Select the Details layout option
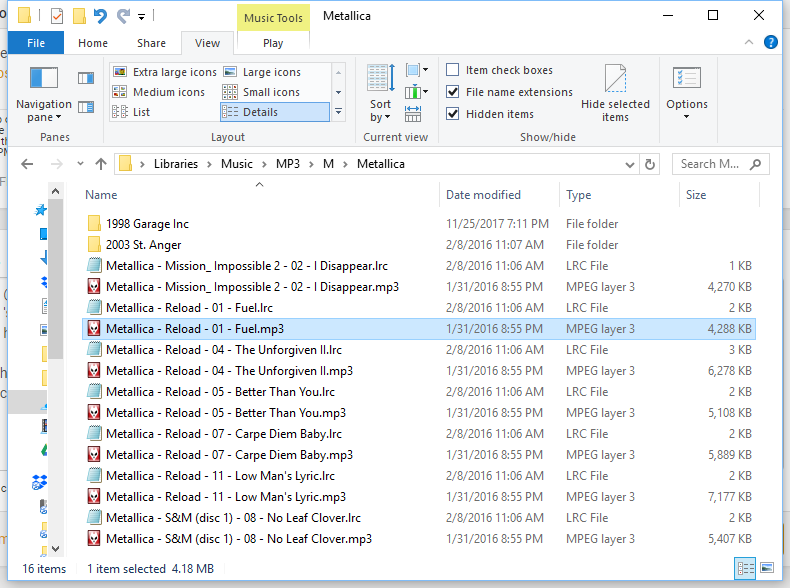The width and height of the screenshot is (790, 588). [x=275, y=112]
